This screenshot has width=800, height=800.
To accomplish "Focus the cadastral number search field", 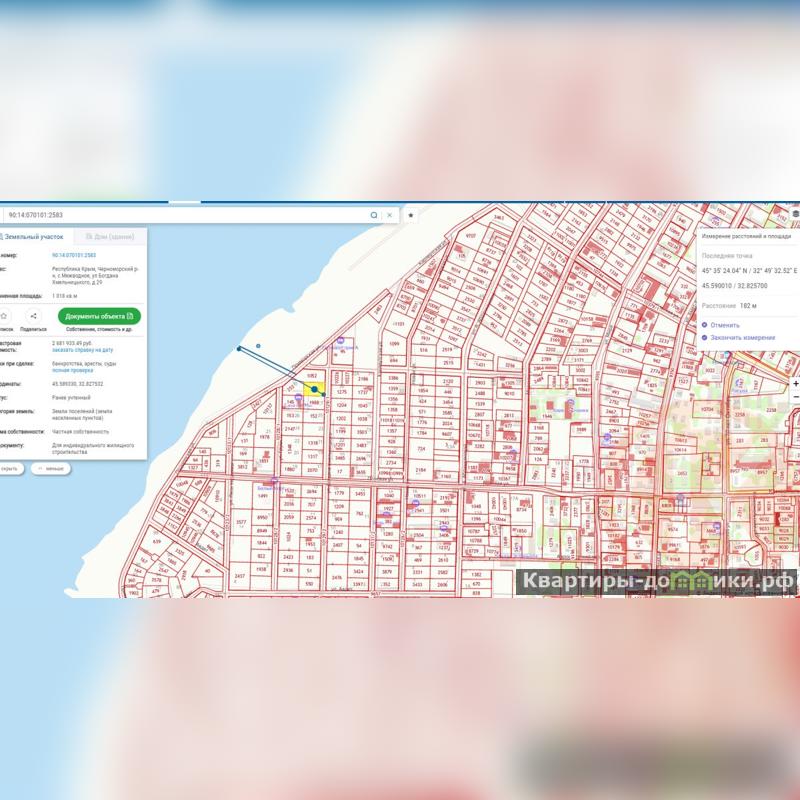I will 180,215.
